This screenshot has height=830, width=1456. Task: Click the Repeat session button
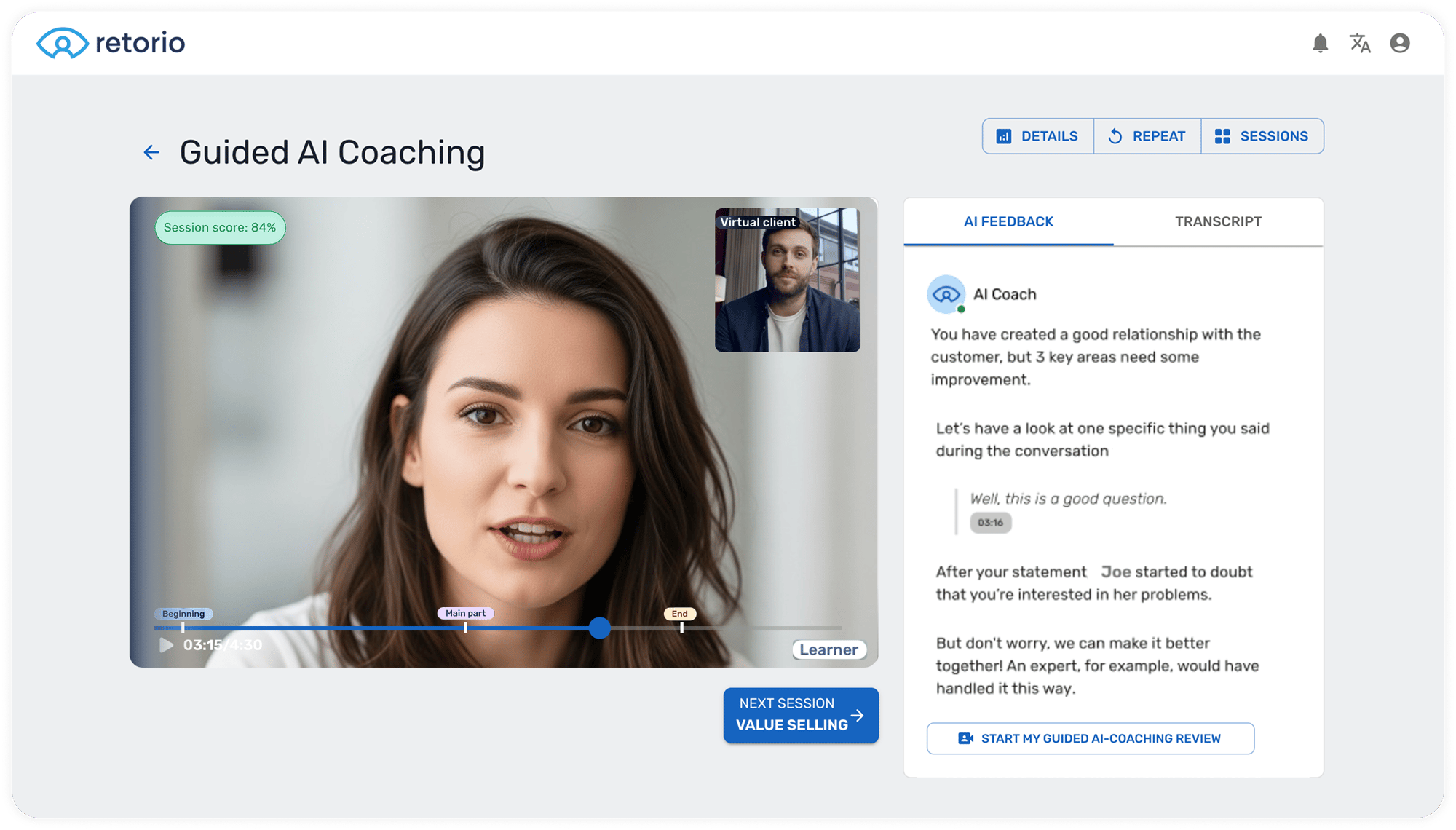tap(1147, 136)
